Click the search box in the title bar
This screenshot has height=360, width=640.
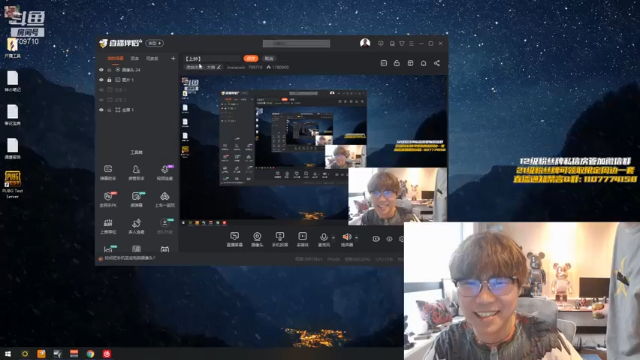[296, 43]
